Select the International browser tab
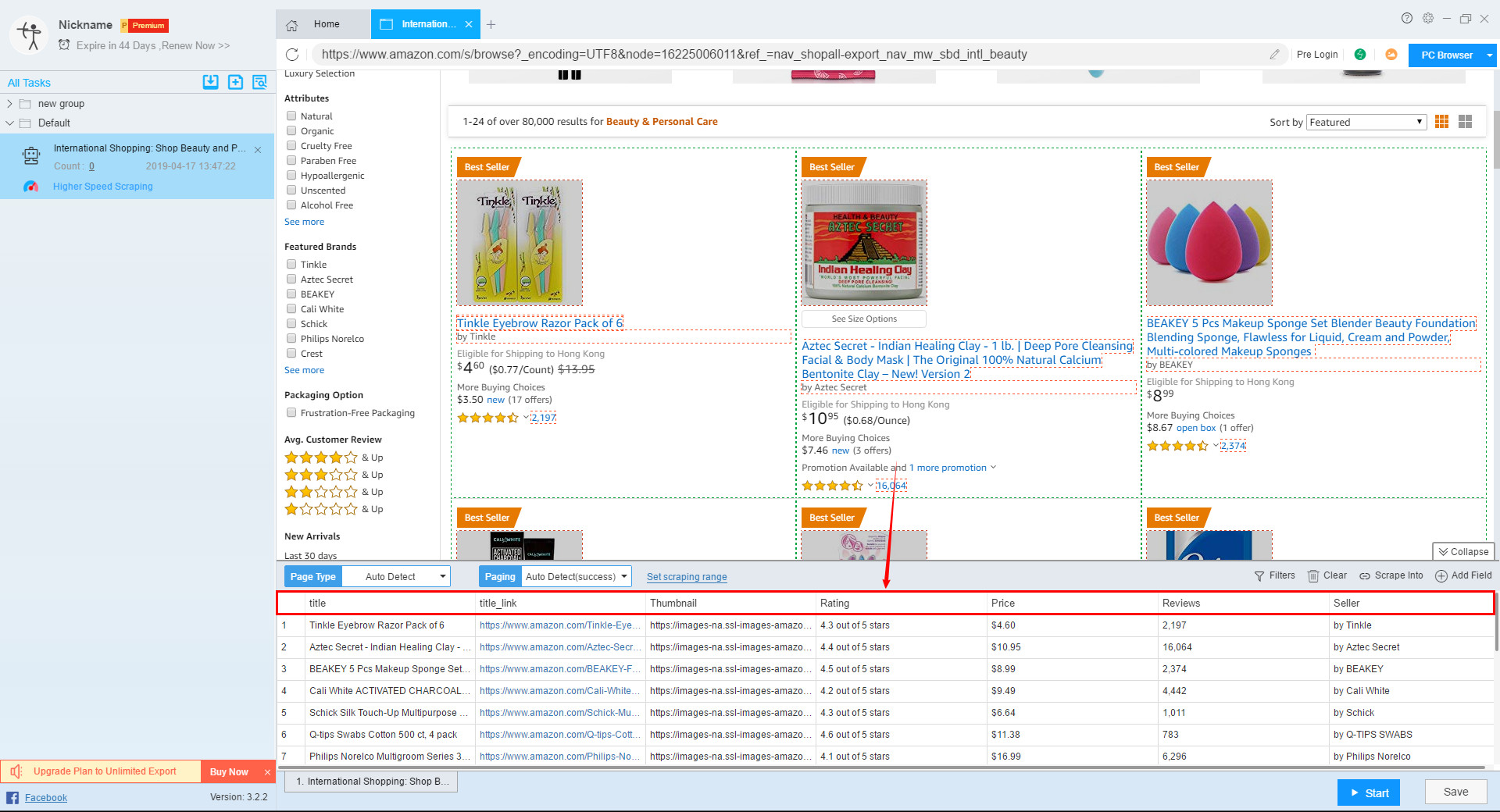The height and width of the screenshot is (812, 1500). pyautogui.click(x=427, y=25)
